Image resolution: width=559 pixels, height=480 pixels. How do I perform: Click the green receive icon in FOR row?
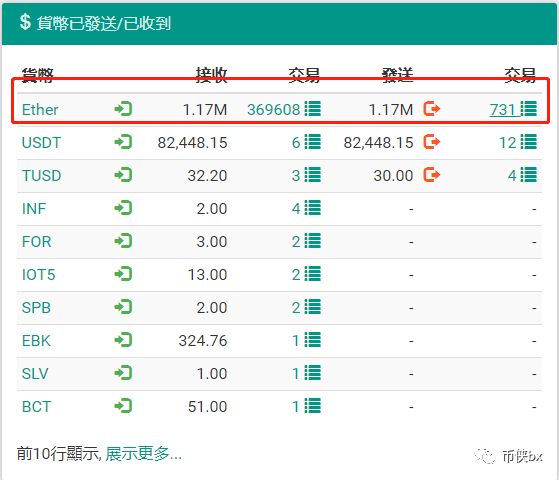click(123, 241)
